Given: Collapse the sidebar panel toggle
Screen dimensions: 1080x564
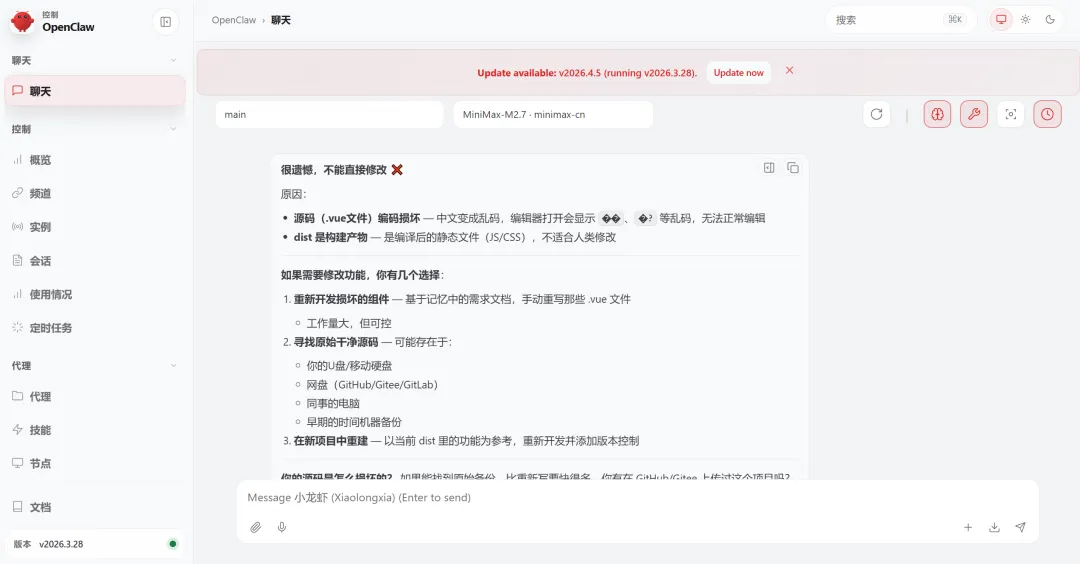Looking at the screenshot, I should (165, 22).
